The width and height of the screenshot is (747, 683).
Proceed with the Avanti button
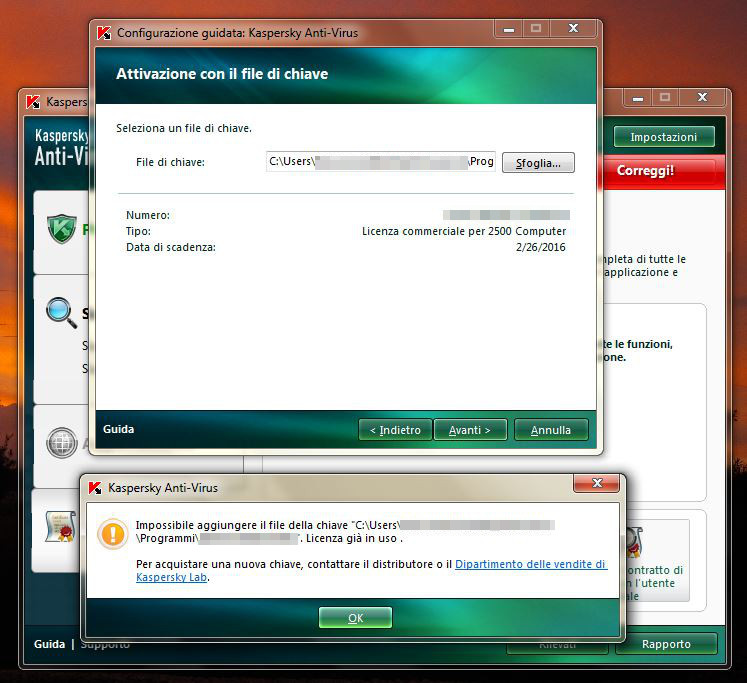click(470, 430)
